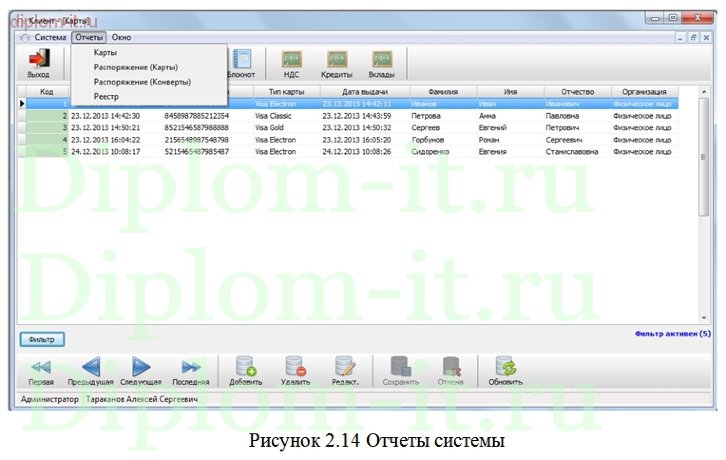Viewport: 726px width, 460px height.
Task: Select Реестр from the reports menu
Action: coord(106,97)
